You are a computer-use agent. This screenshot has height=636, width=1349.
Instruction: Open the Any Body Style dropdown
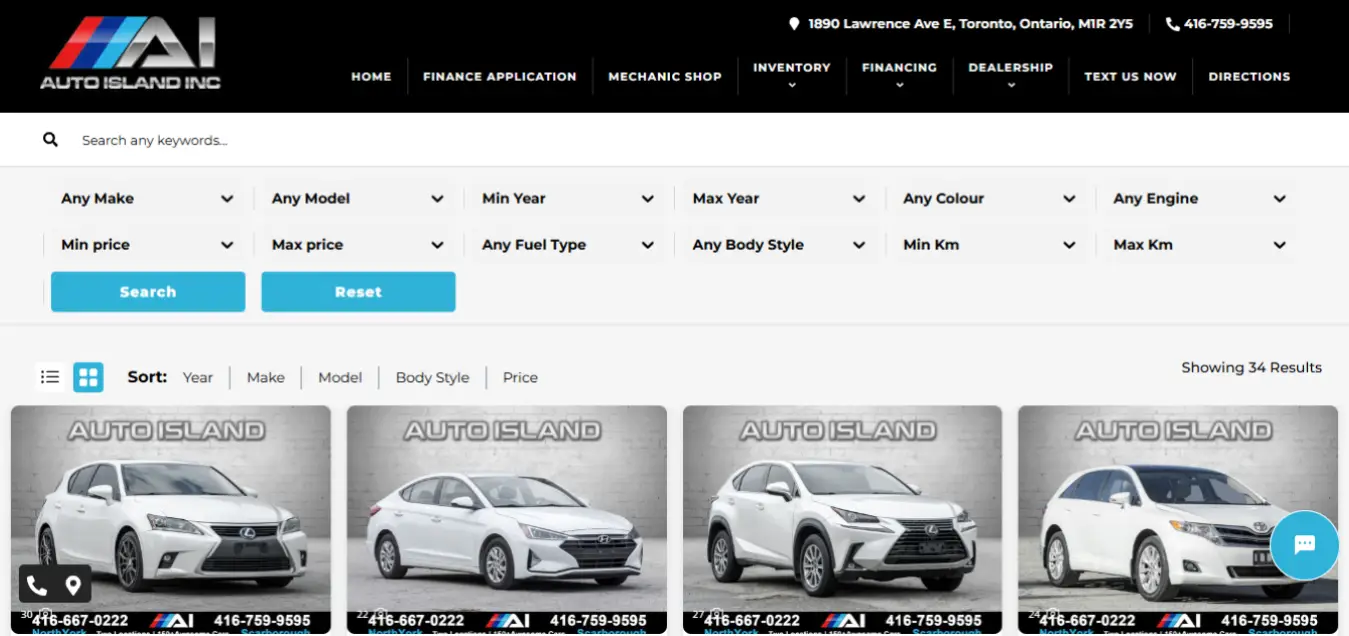tap(778, 245)
